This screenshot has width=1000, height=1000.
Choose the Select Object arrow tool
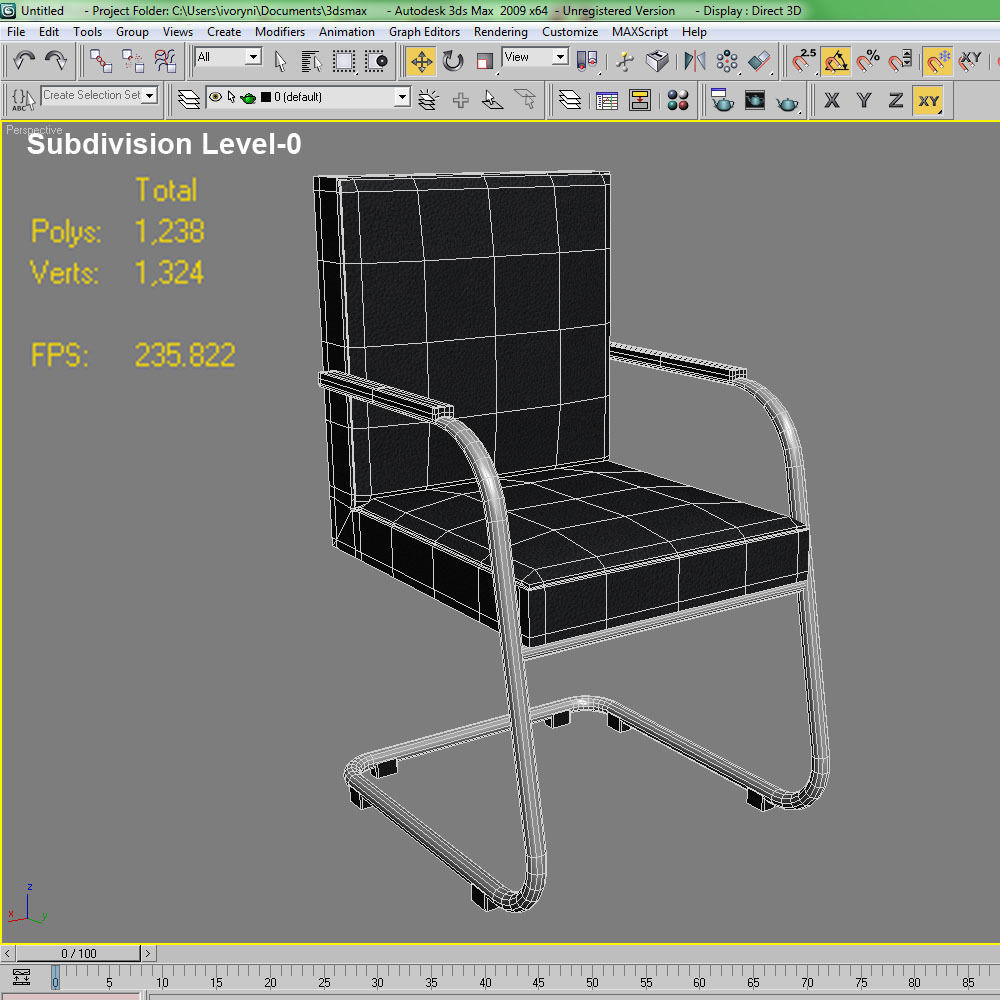coord(280,61)
